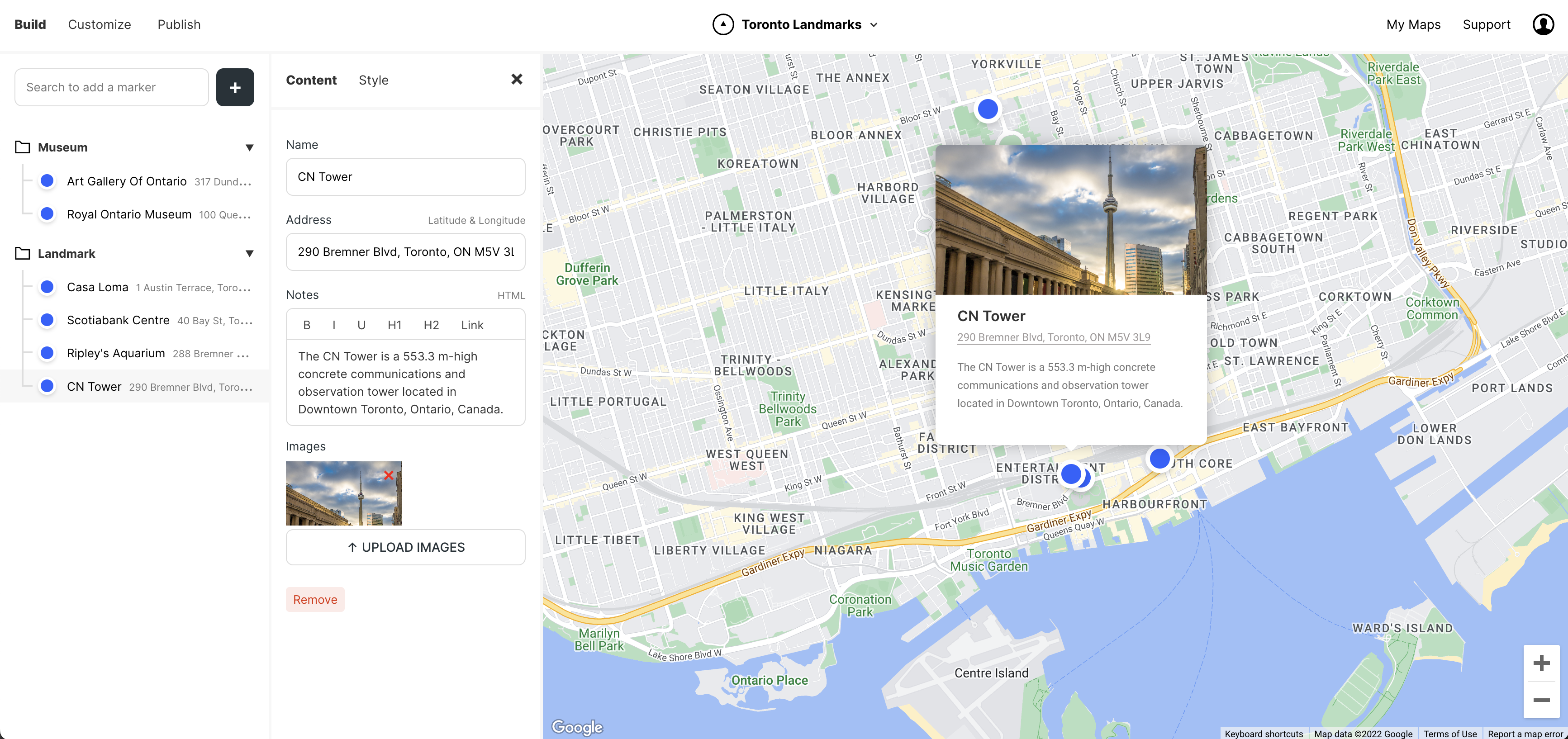Switch to the Publish tab

pyautogui.click(x=179, y=24)
